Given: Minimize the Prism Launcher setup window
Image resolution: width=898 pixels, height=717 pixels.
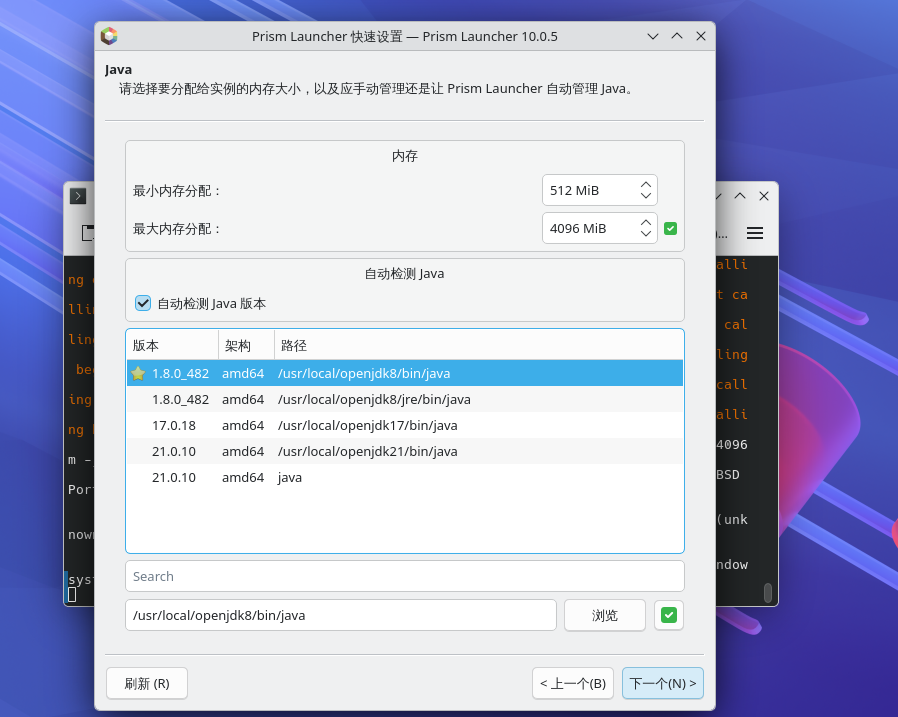Looking at the screenshot, I should [653, 36].
